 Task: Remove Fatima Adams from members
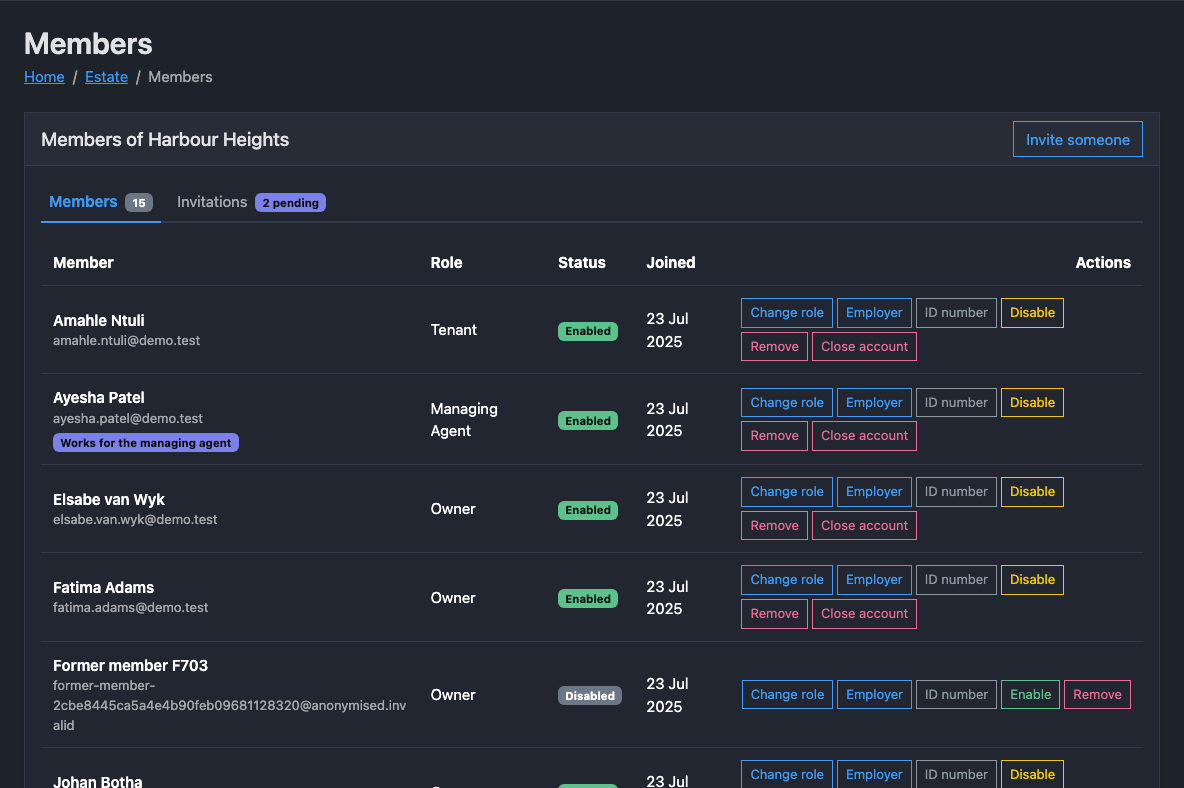(774, 614)
